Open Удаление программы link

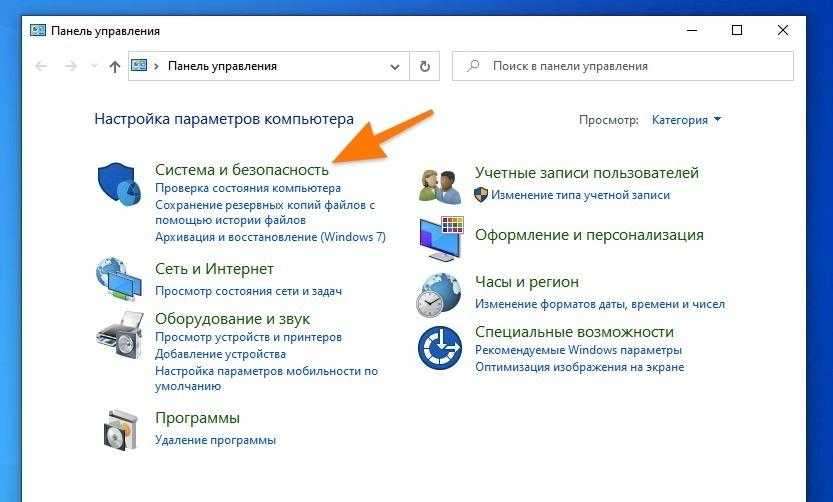[215, 440]
